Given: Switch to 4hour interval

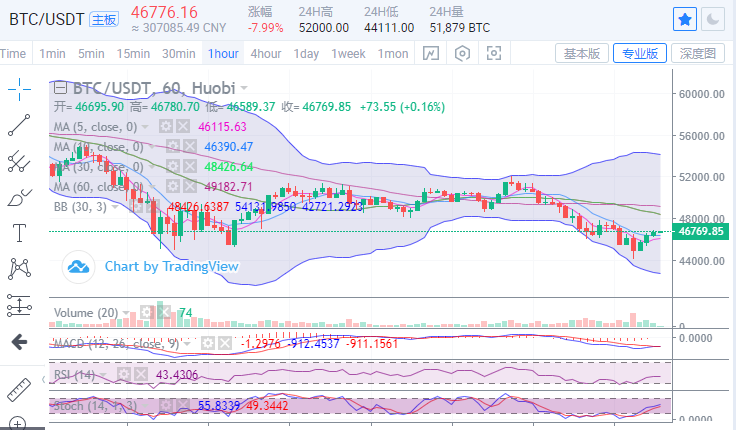Looking at the screenshot, I should click(x=266, y=54).
